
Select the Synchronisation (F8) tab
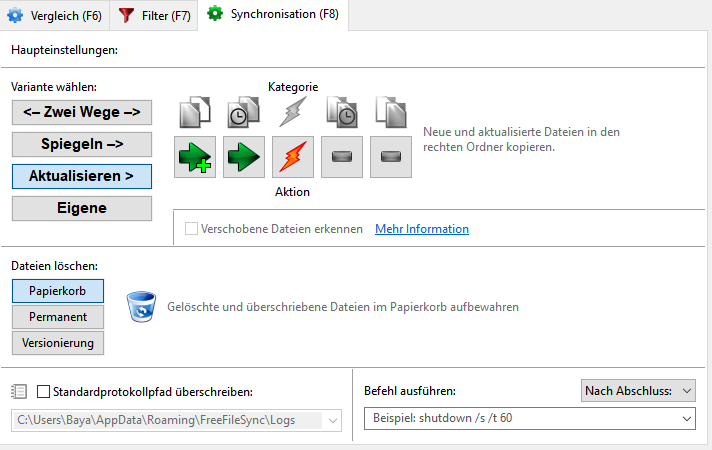coord(273,15)
